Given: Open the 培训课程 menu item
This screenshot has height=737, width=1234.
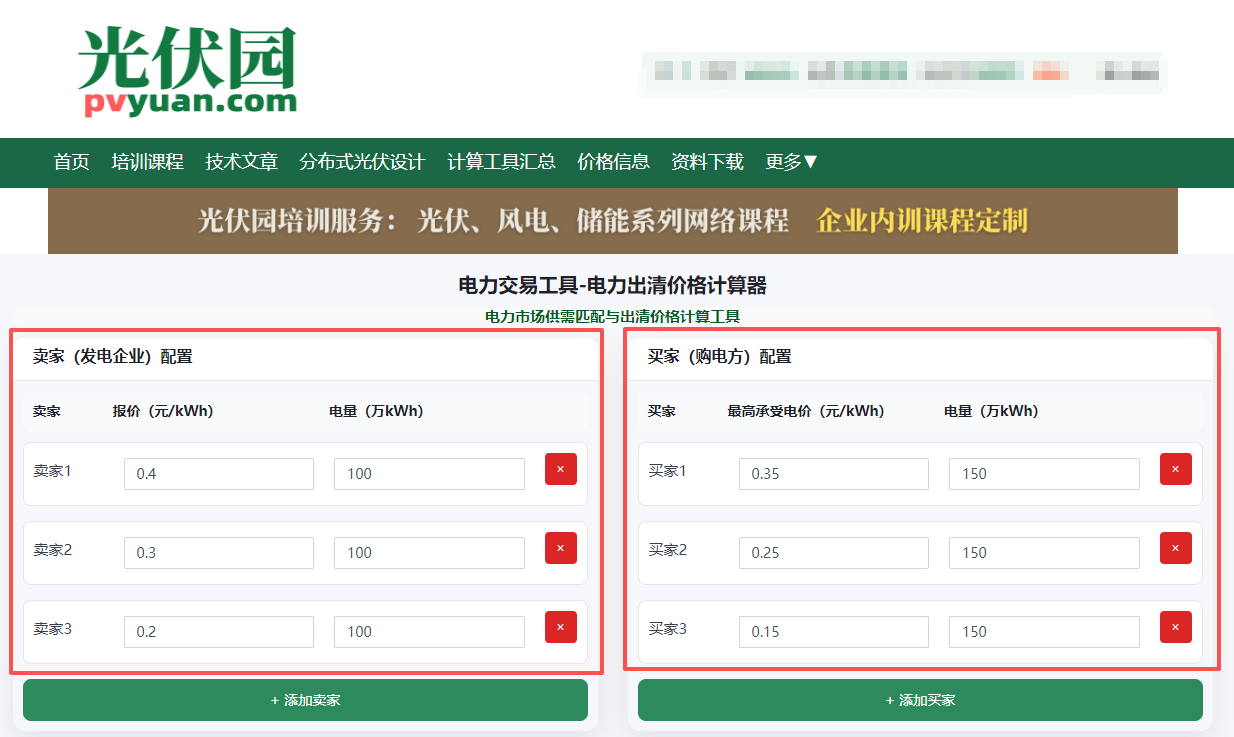Looking at the screenshot, I should coord(147,162).
